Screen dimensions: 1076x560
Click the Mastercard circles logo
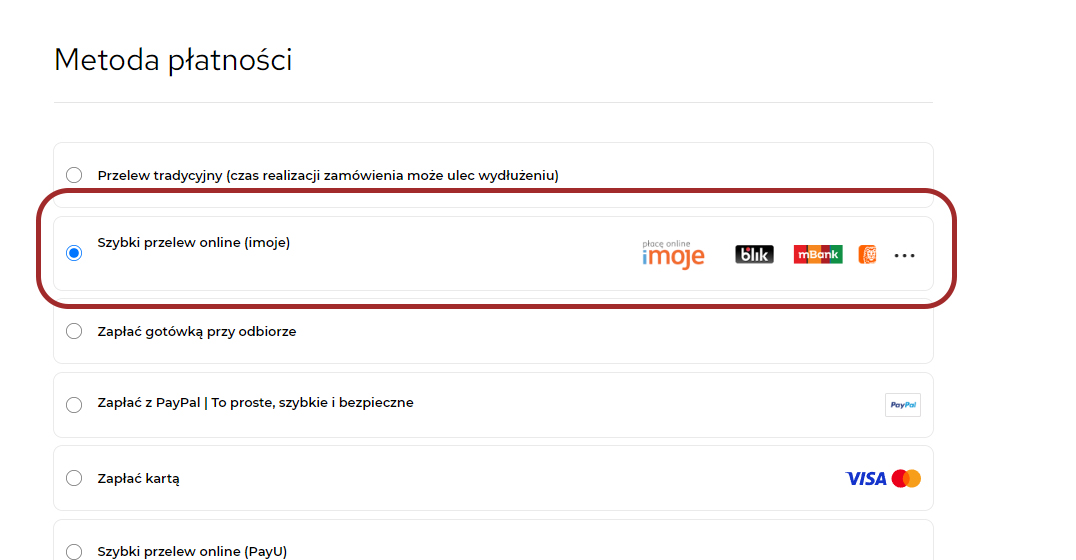[x=907, y=478]
